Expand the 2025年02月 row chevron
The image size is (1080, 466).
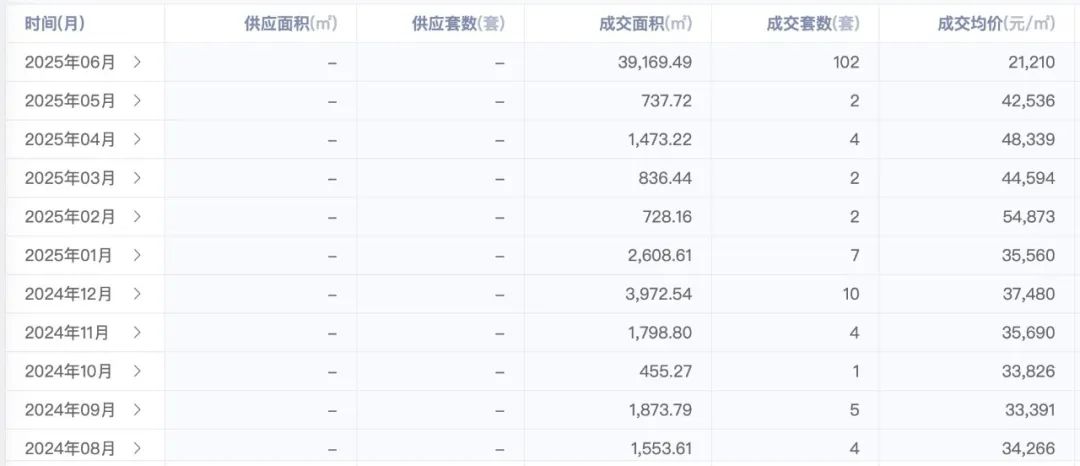coord(137,216)
